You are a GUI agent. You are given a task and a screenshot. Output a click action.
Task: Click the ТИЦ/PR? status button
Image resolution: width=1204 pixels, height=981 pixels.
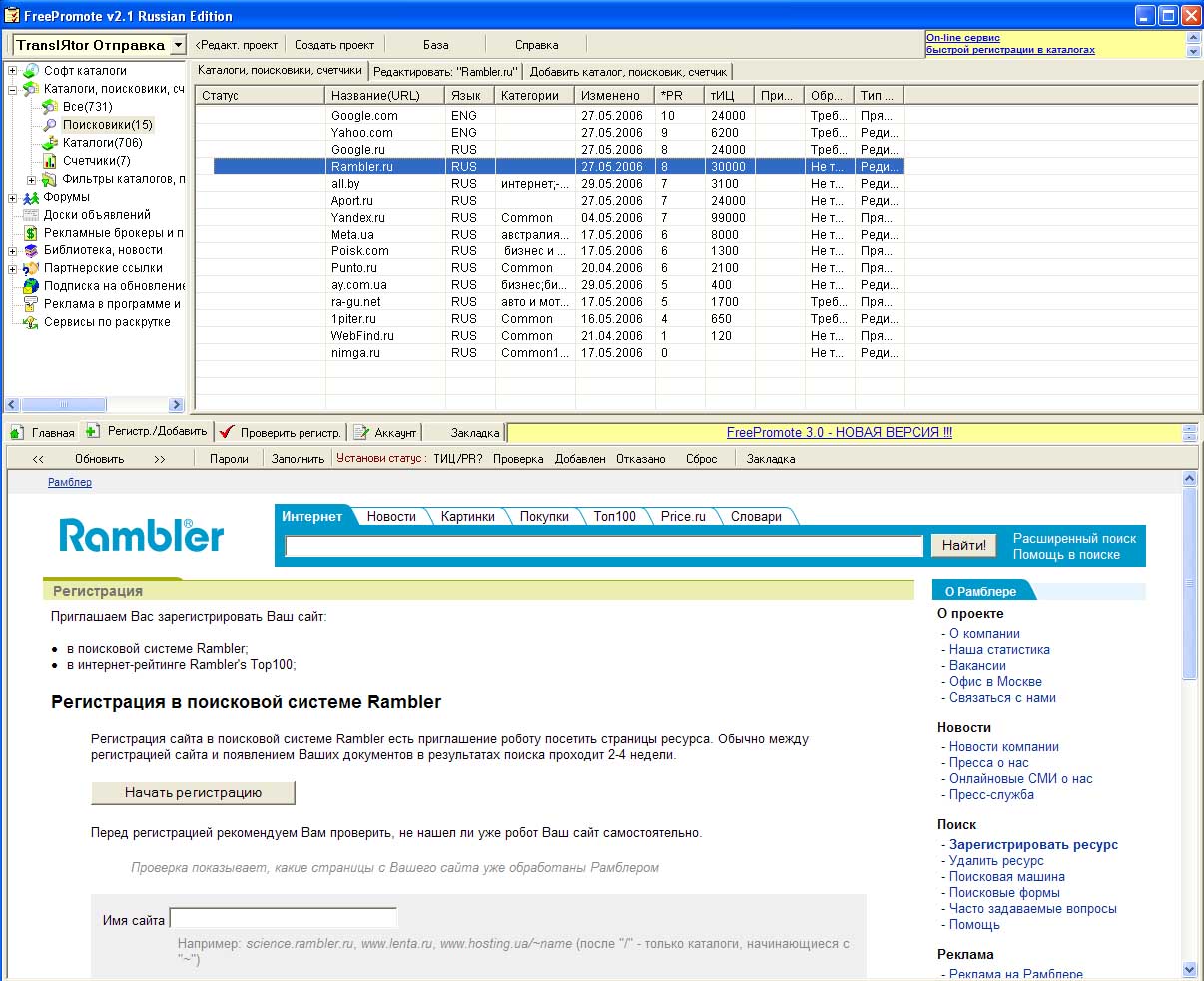pos(458,459)
